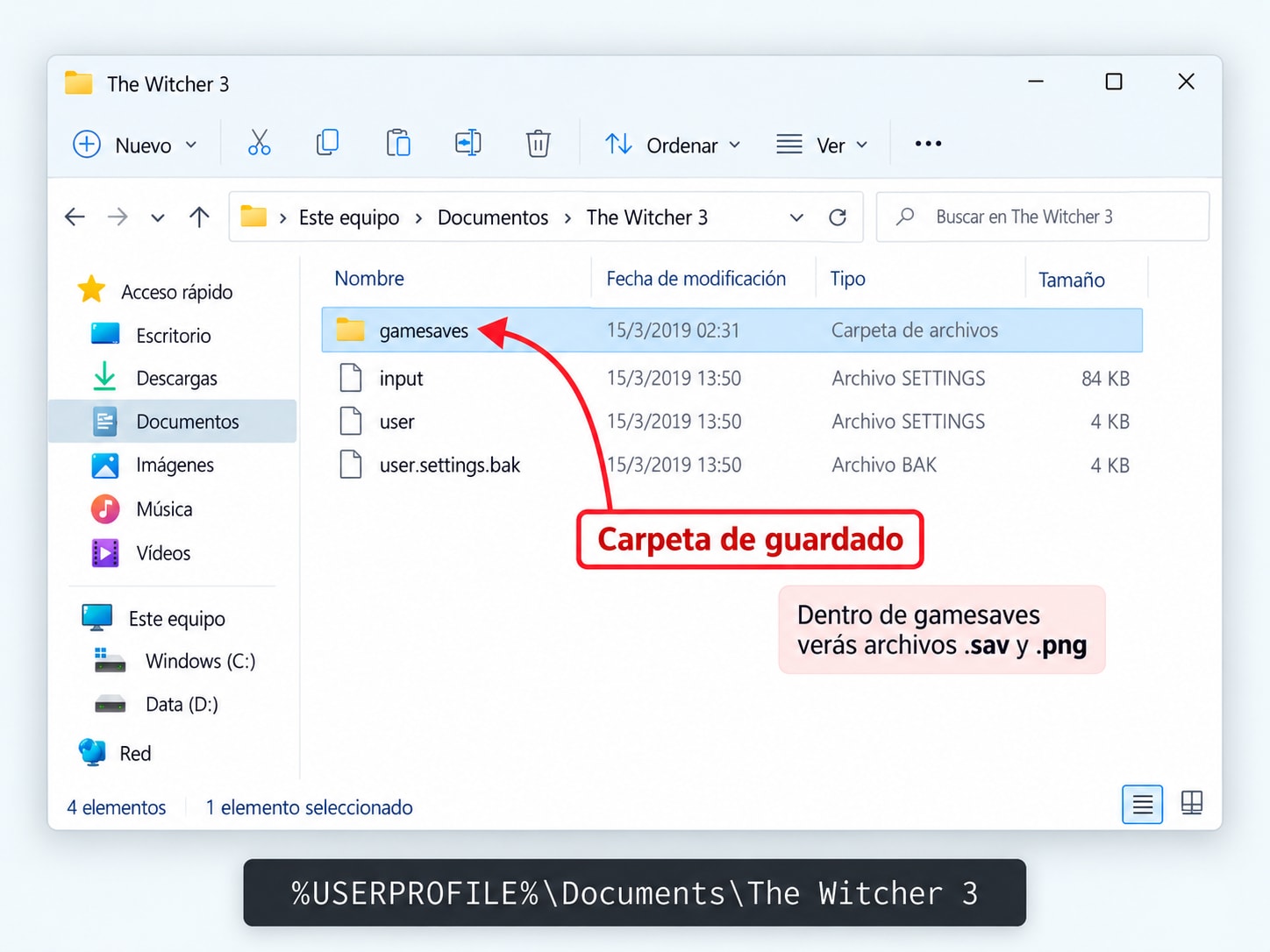Click Este equipo in the address path
The height and width of the screenshot is (952, 1270).
click(349, 217)
